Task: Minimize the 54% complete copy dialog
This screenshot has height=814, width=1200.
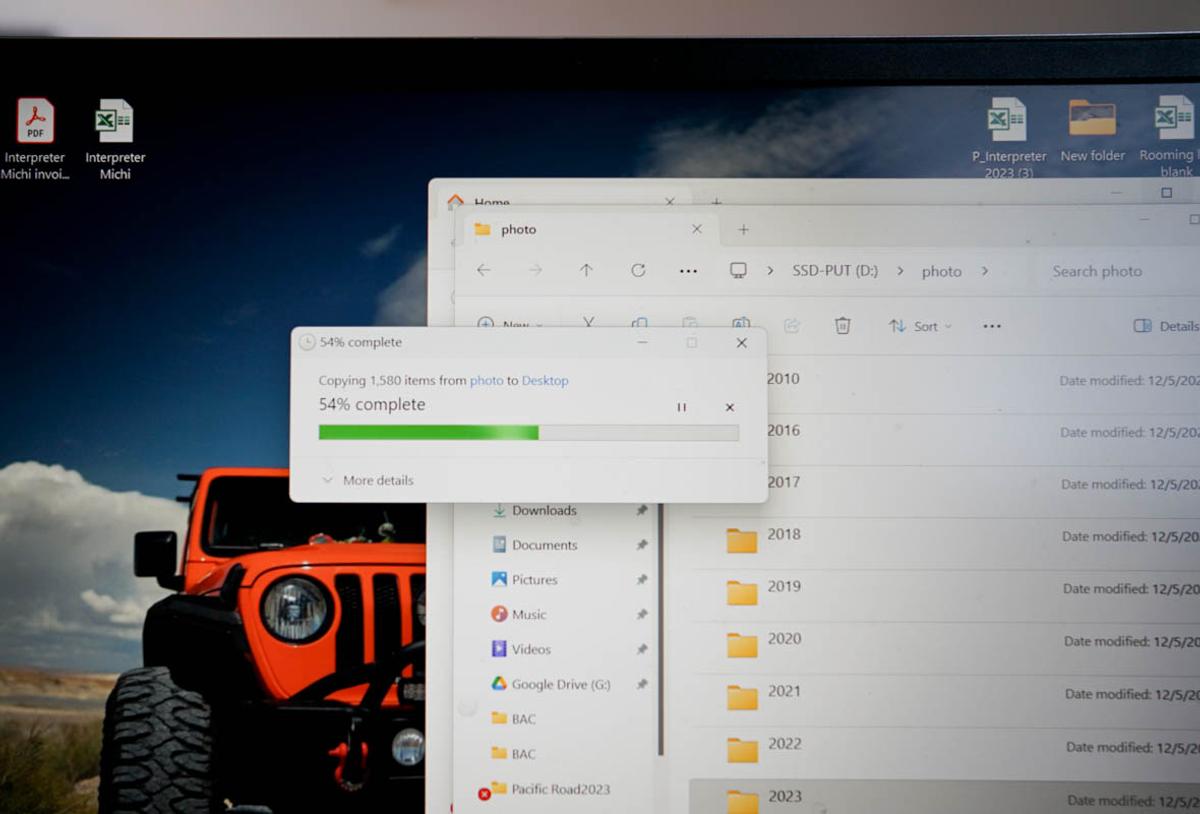Action: 642,343
